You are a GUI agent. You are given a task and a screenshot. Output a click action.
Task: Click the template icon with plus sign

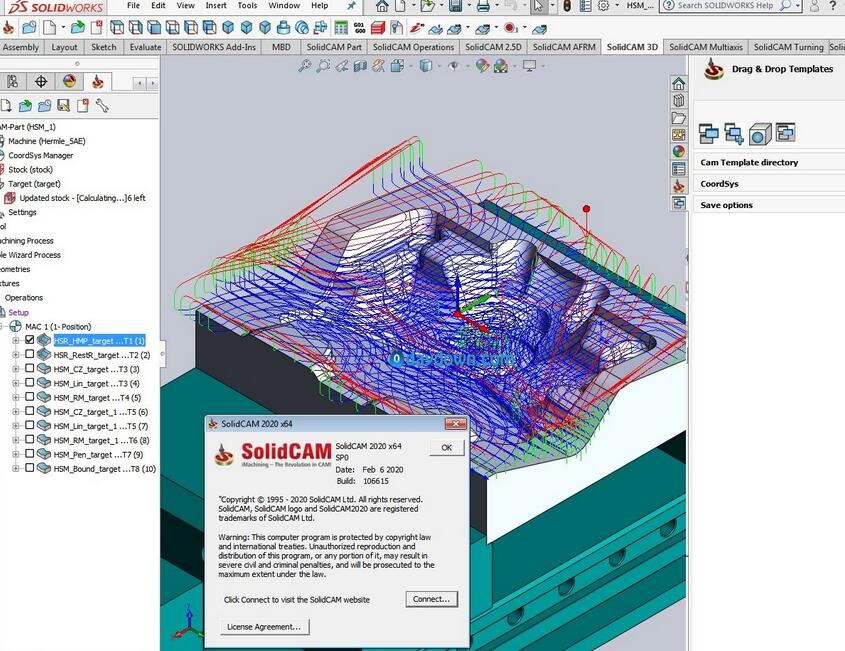coord(733,133)
